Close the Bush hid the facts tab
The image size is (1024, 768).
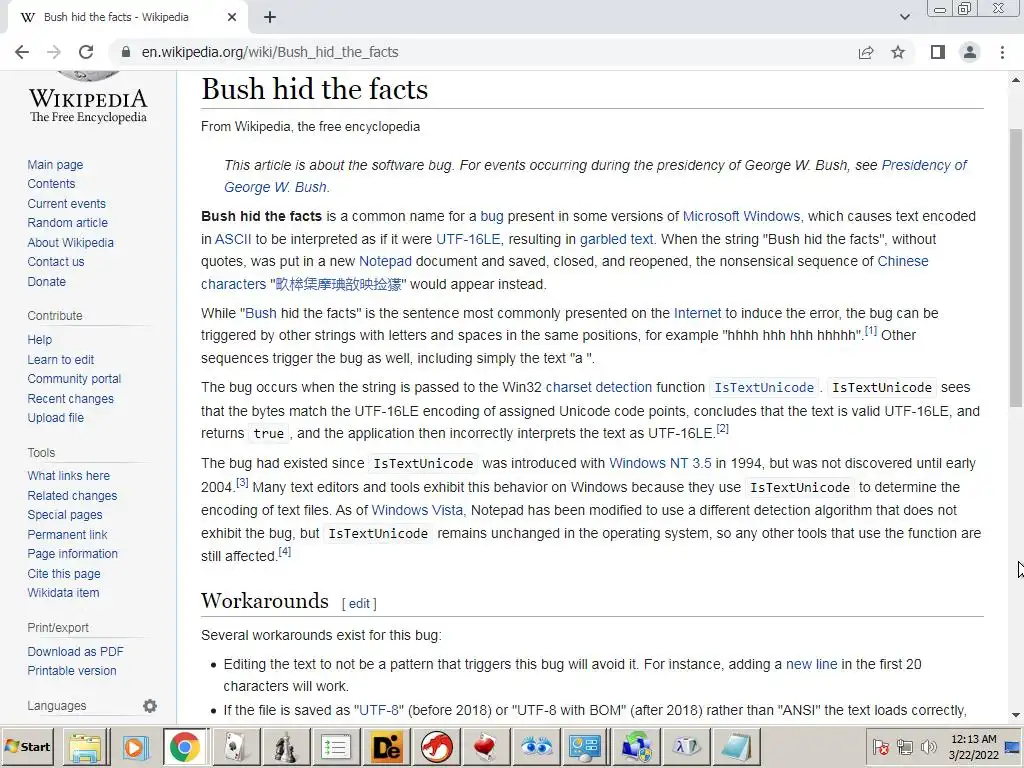pyautogui.click(x=232, y=18)
